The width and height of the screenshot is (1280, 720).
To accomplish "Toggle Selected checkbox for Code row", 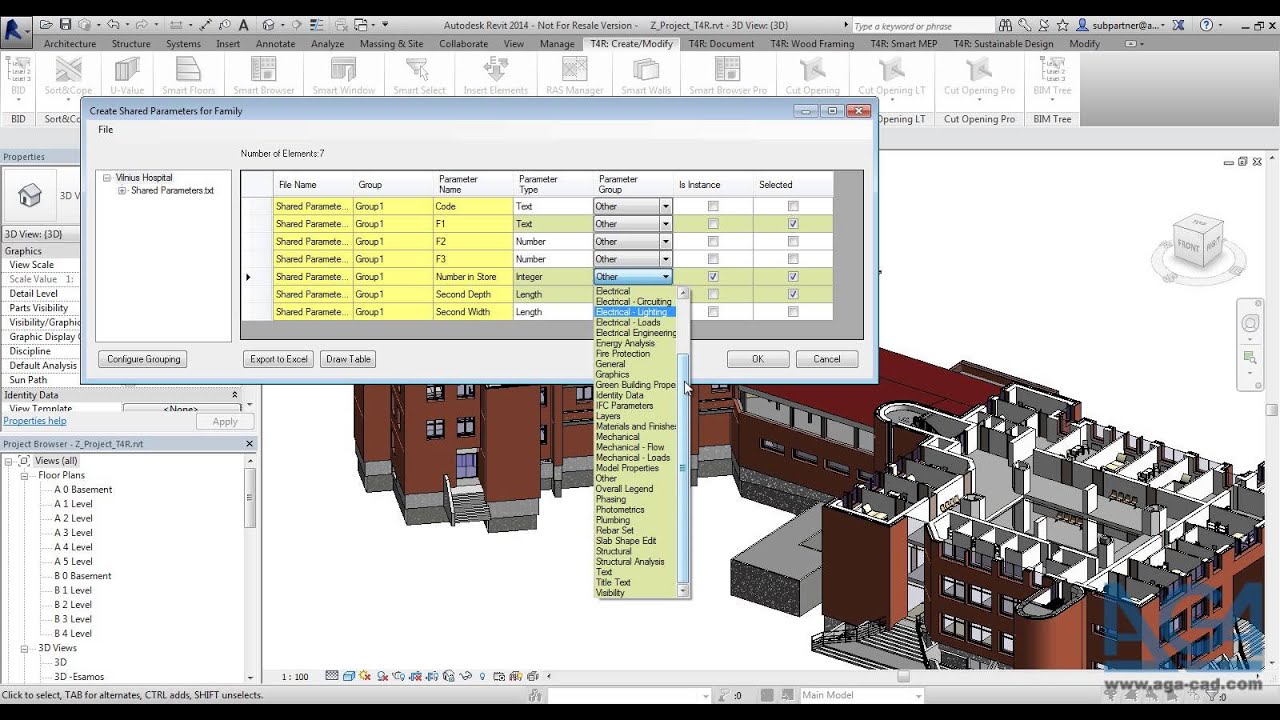I will [x=793, y=207].
